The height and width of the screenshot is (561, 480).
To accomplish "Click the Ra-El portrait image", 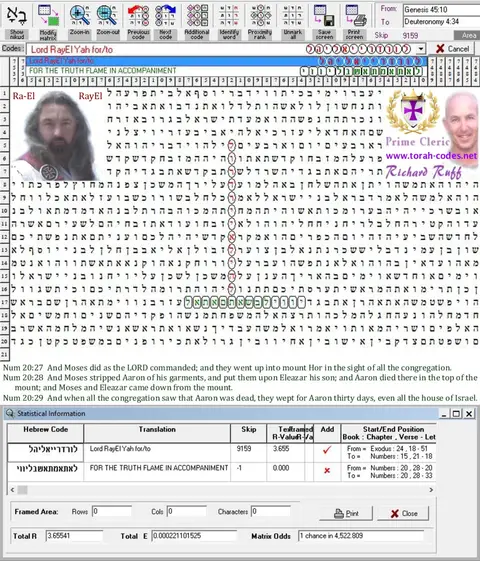I will (x=57, y=135).
